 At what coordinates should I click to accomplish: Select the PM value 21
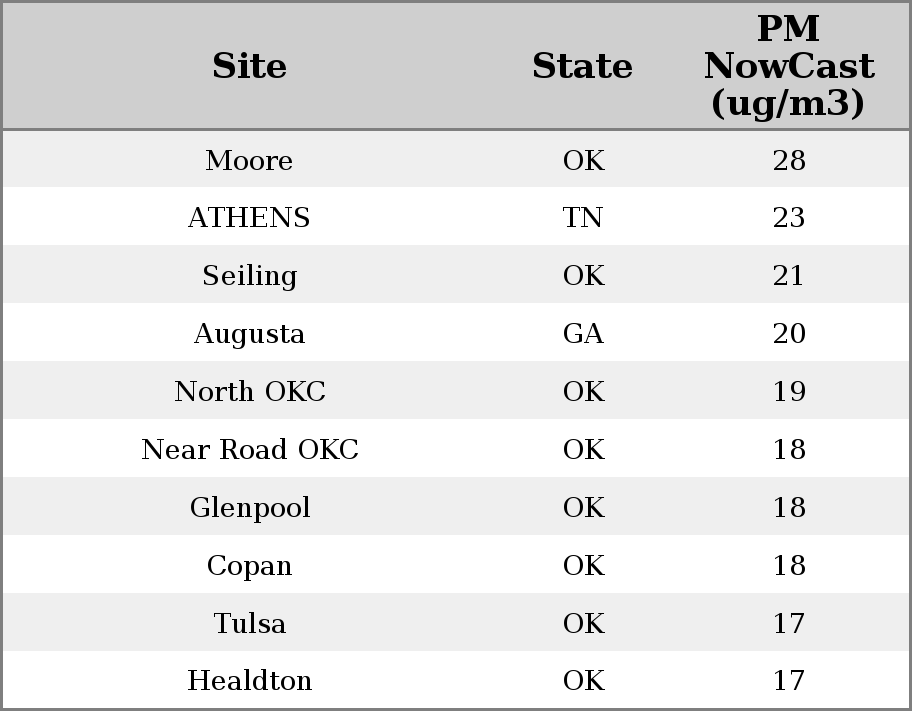point(789,276)
